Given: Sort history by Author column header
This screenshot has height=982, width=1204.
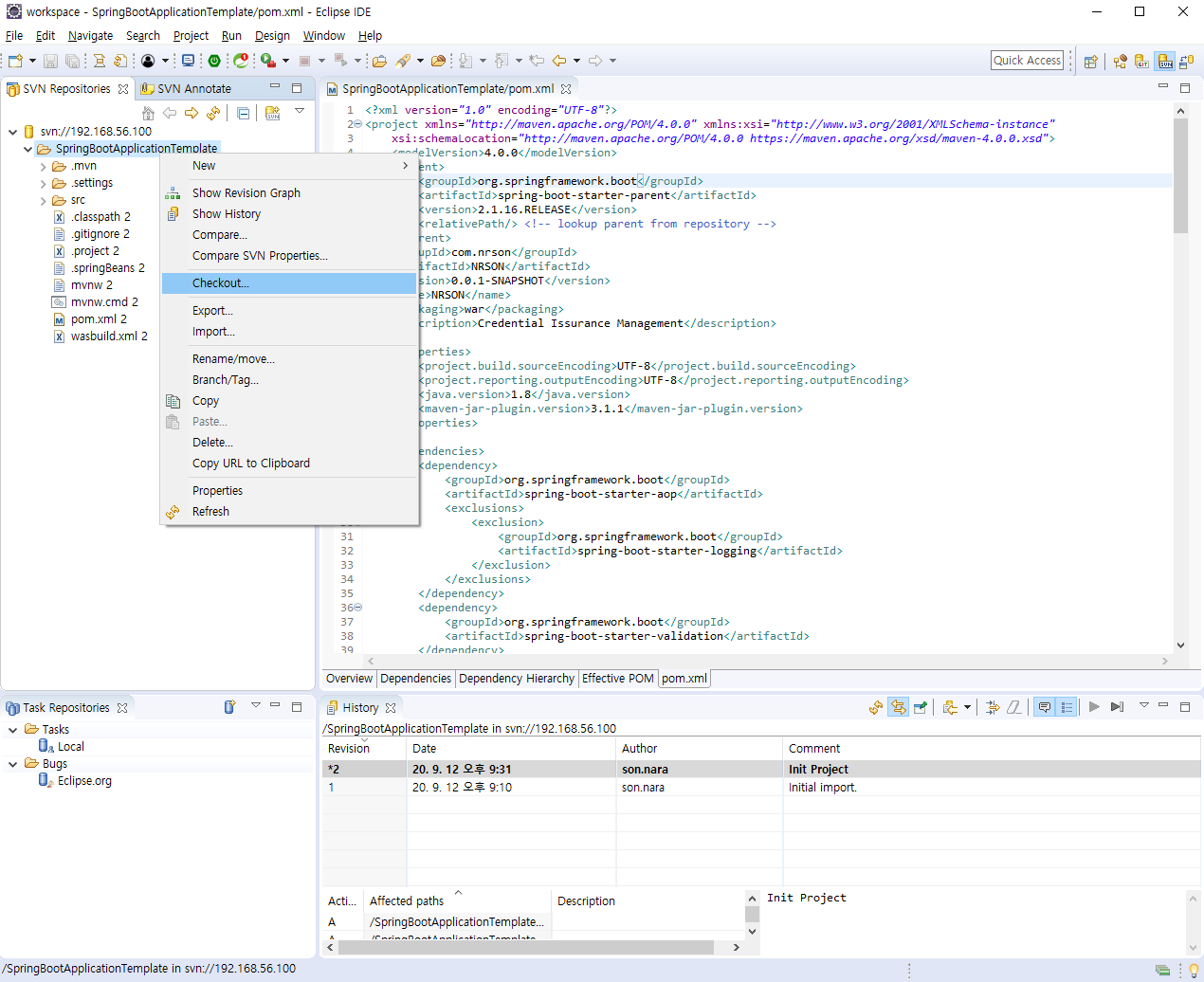Looking at the screenshot, I should pos(699,749).
